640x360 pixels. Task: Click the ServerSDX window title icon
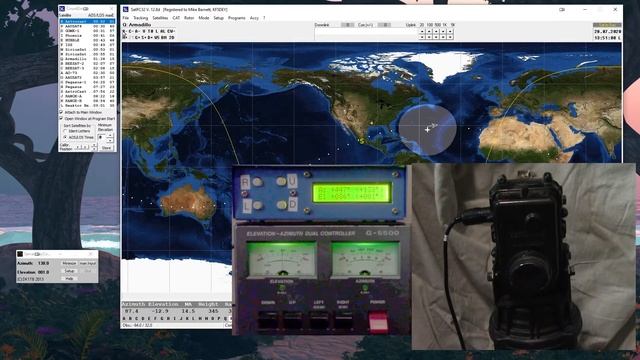(x=20, y=254)
